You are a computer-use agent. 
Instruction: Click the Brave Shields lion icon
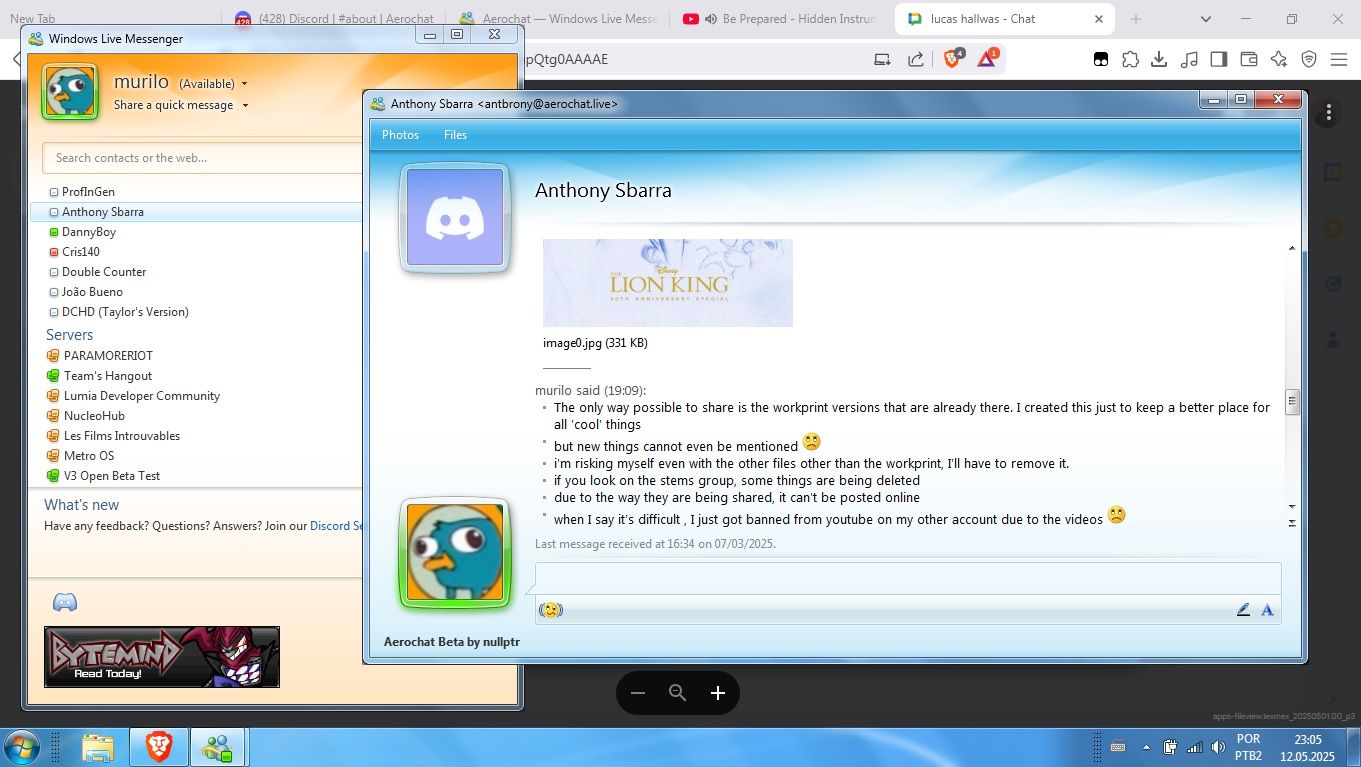click(x=952, y=59)
